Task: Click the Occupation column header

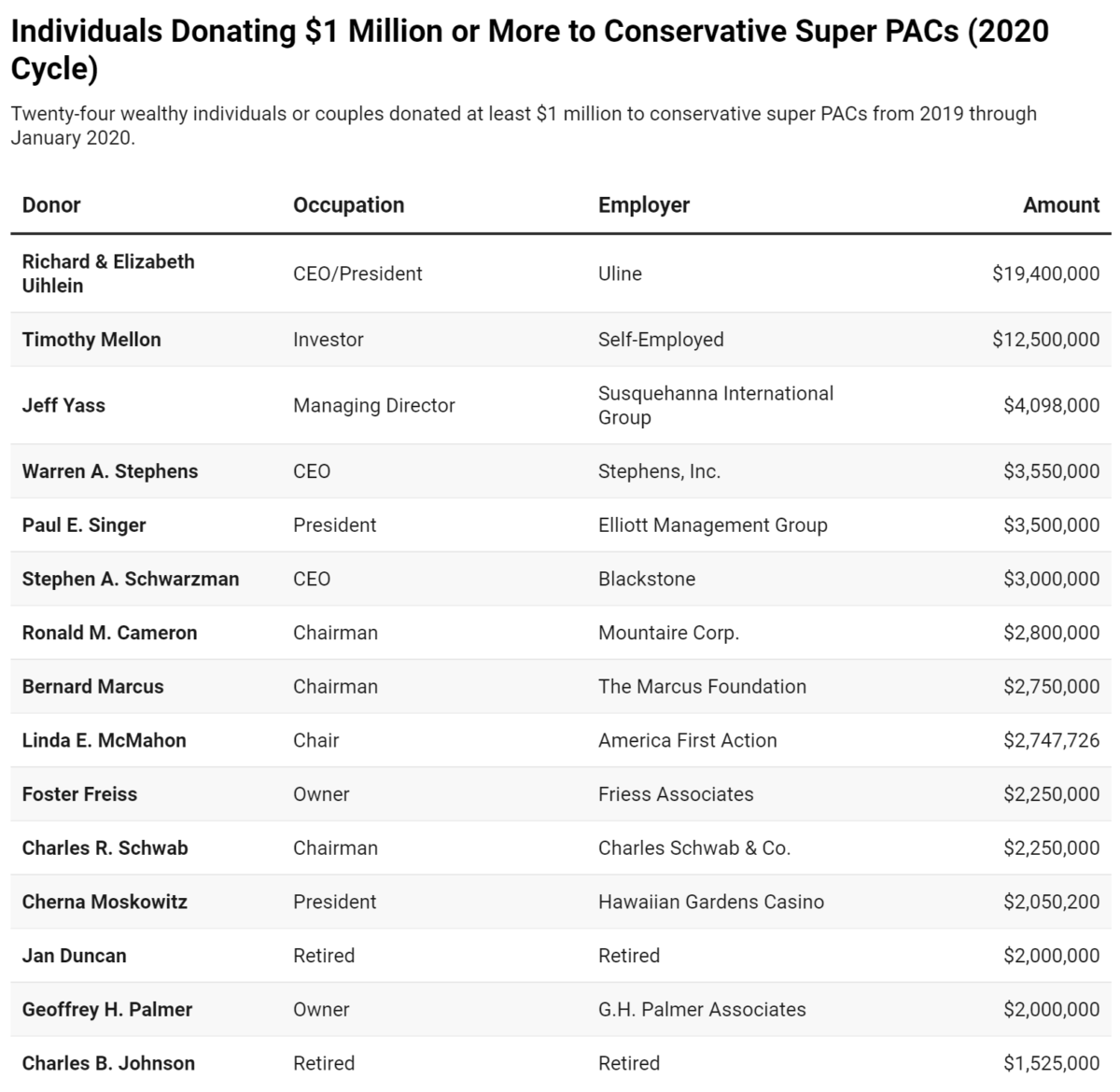Action: click(x=348, y=205)
